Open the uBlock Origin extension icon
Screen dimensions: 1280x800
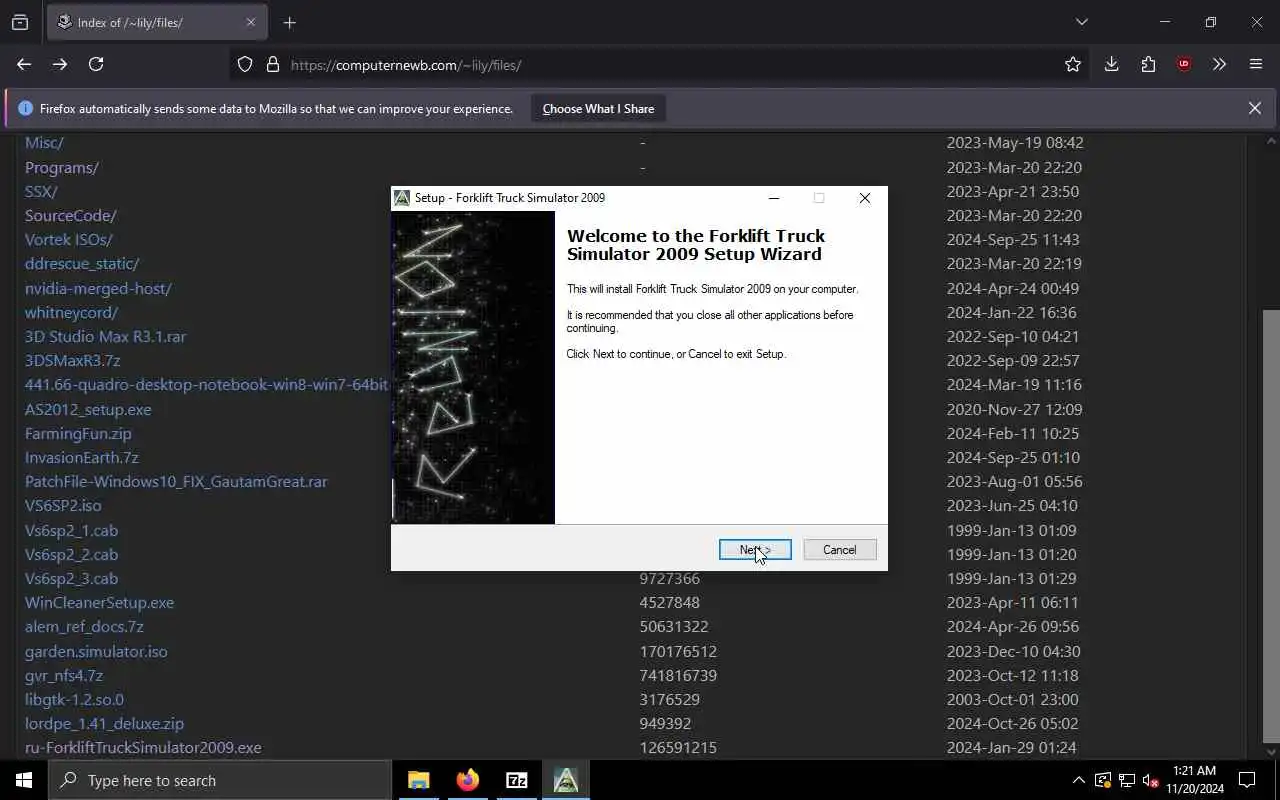click(1184, 64)
